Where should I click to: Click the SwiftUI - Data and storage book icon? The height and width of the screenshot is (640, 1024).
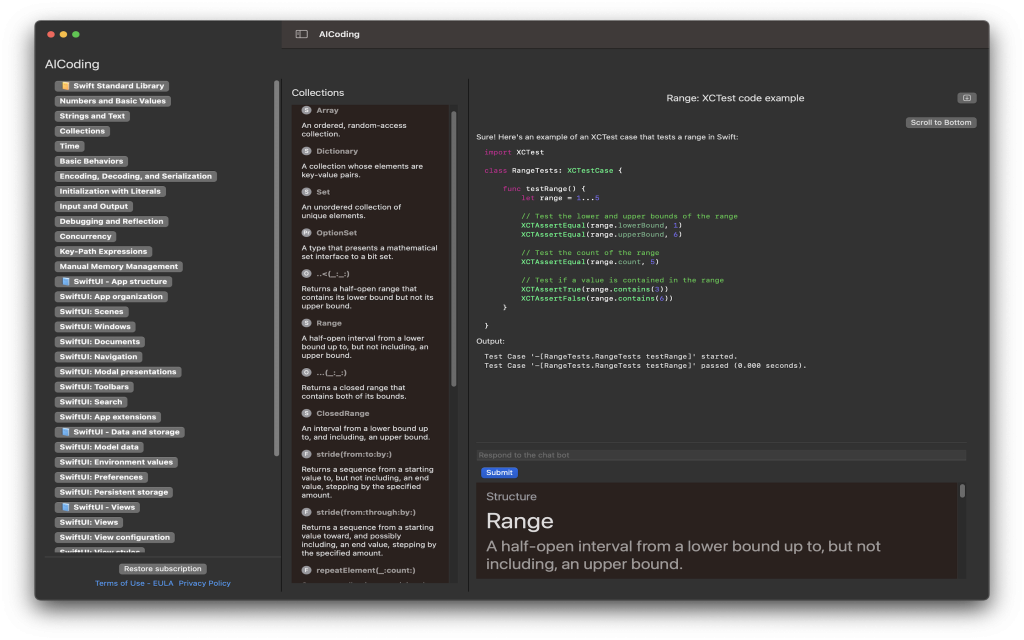pyautogui.click(x=65, y=432)
